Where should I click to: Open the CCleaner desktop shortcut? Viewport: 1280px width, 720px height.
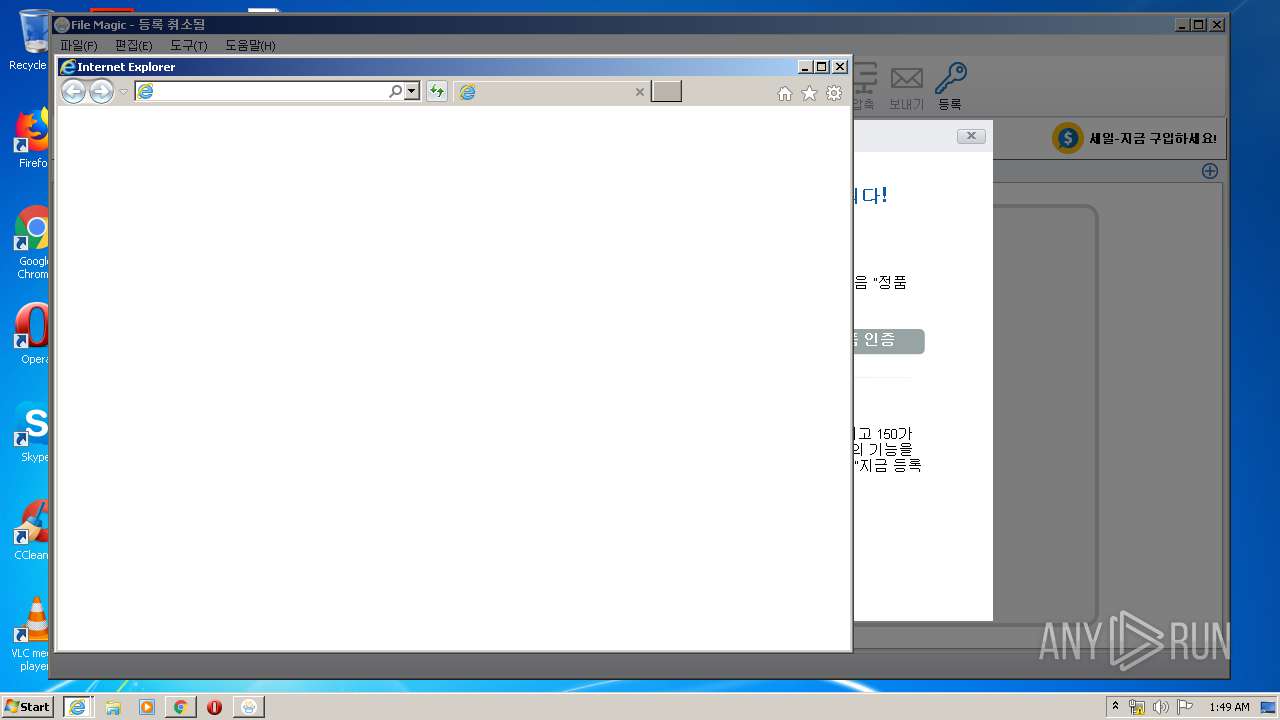(x=34, y=530)
